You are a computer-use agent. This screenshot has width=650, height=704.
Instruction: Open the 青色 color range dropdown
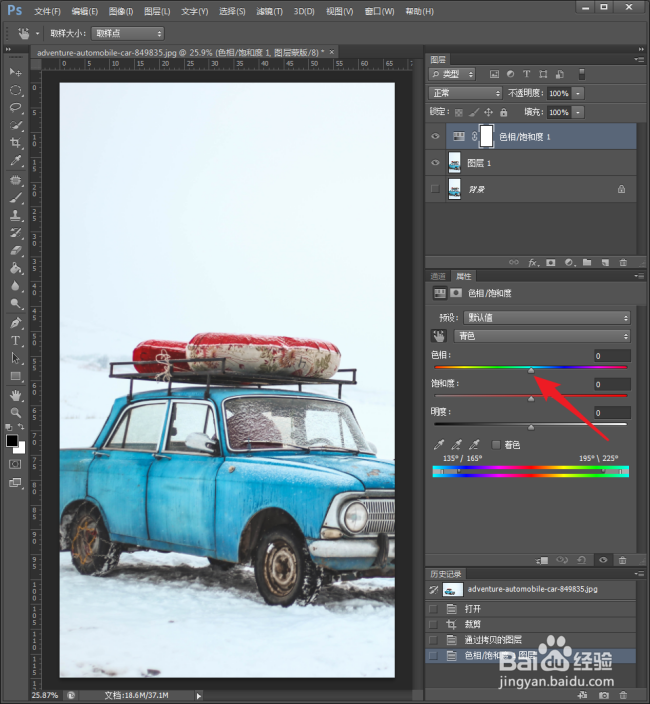542,336
